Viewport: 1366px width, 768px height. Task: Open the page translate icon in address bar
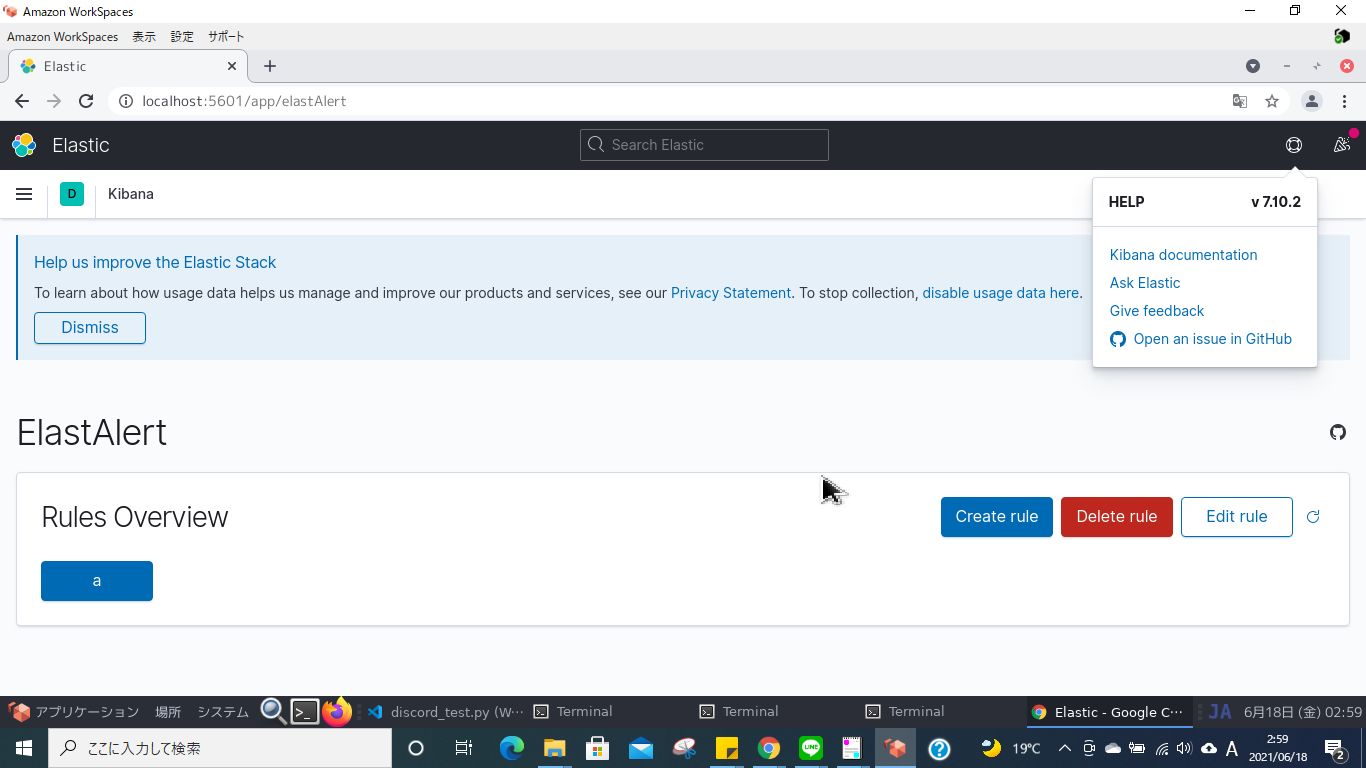1240,101
